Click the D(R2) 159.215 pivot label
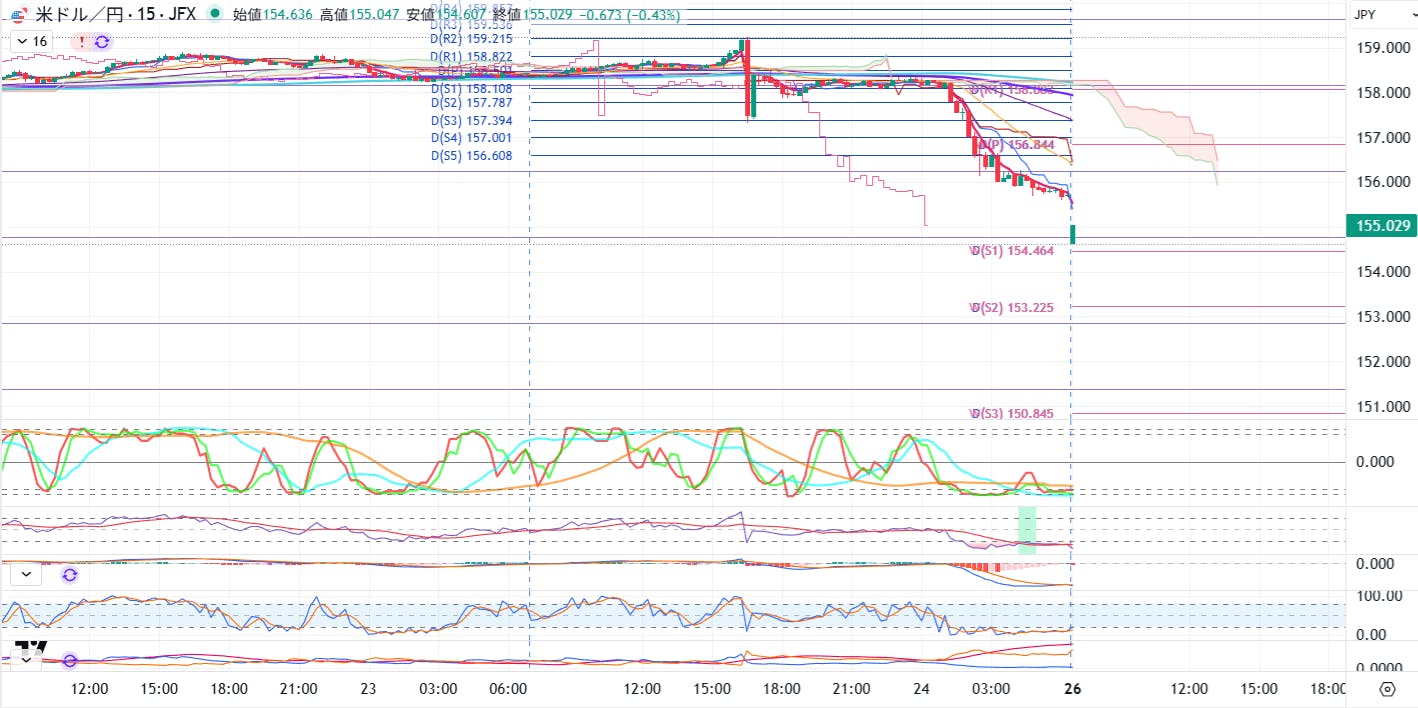 (471, 39)
